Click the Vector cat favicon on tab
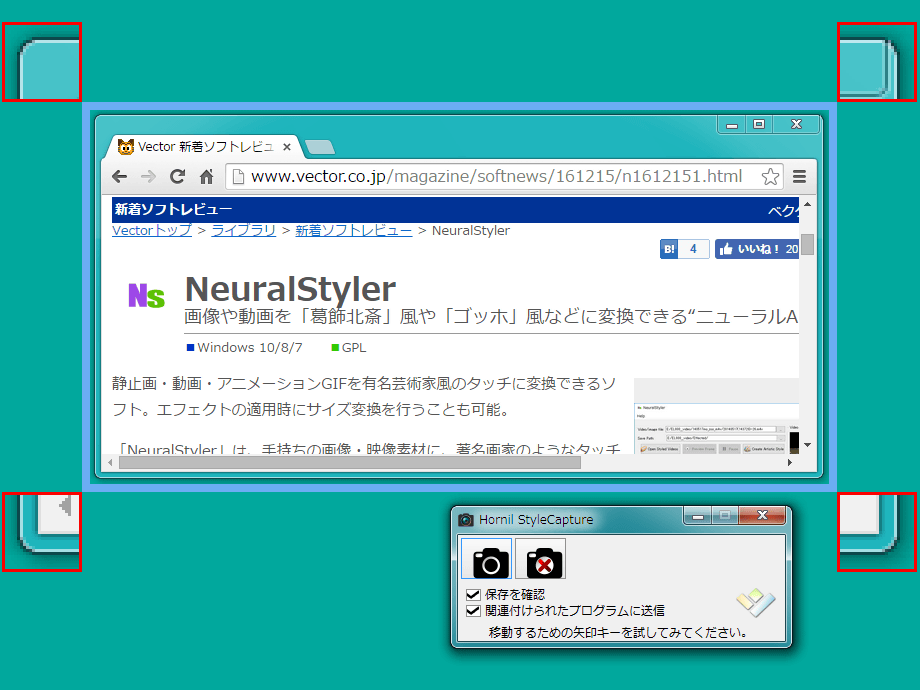The height and width of the screenshot is (690, 920). point(126,147)
